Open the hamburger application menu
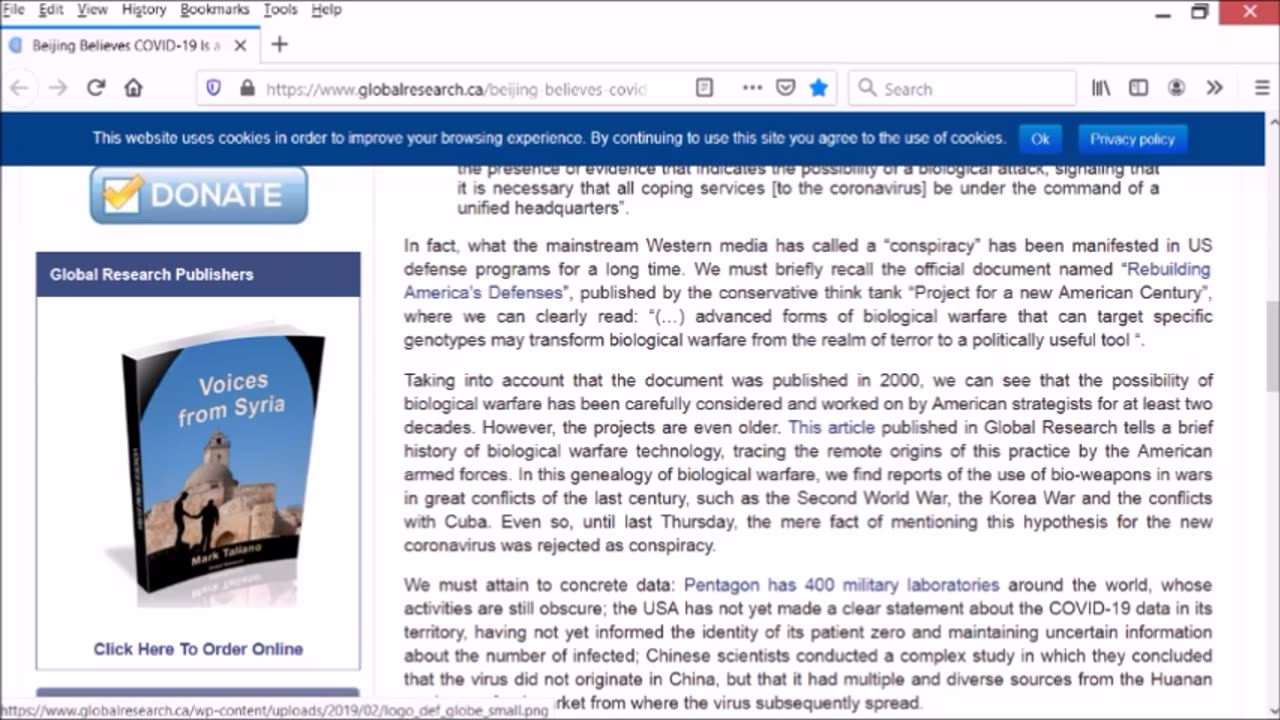The height and width of the screenshot is (720, 1280). pyautogui.click(x=1262, y=88)
